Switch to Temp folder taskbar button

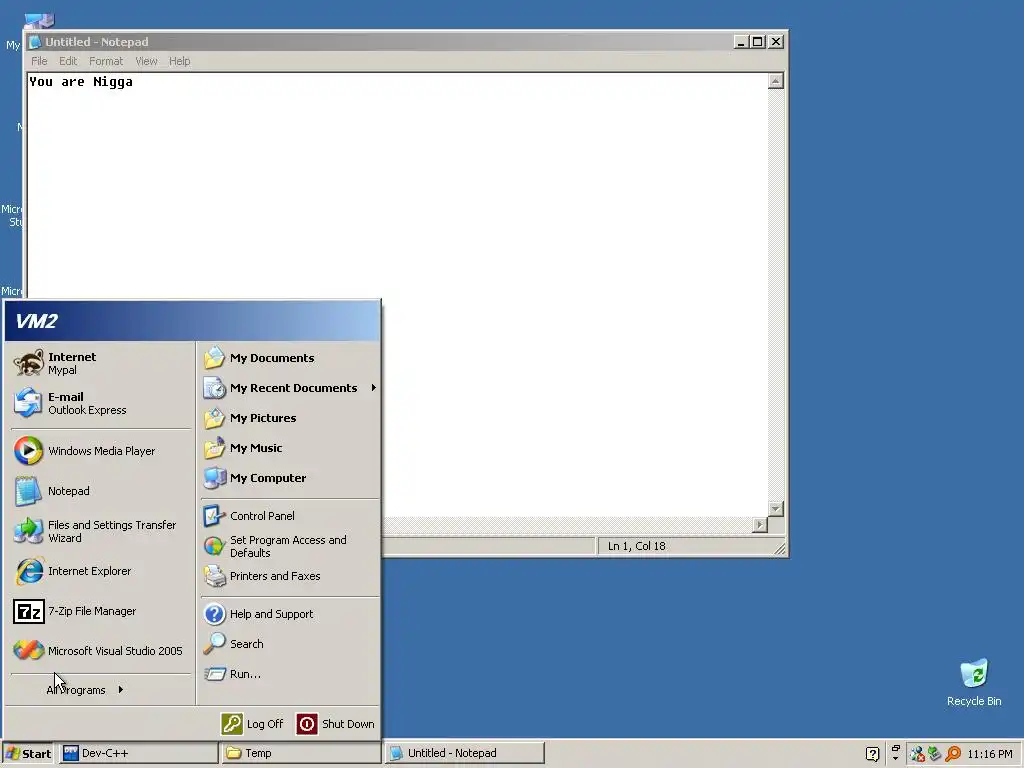pyautogui.click(x=302, y=753)
